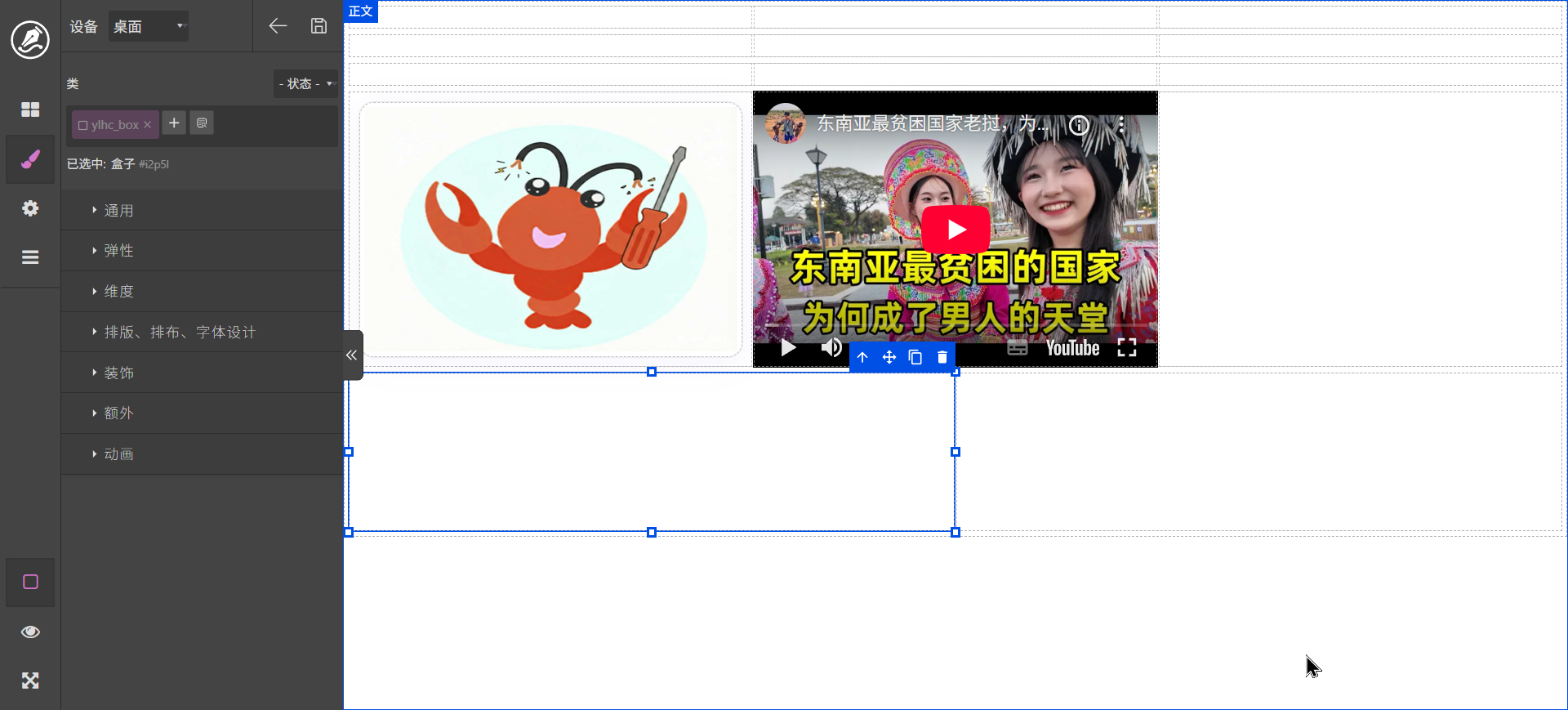Open the 状态 state dropdown

(305, 83)
